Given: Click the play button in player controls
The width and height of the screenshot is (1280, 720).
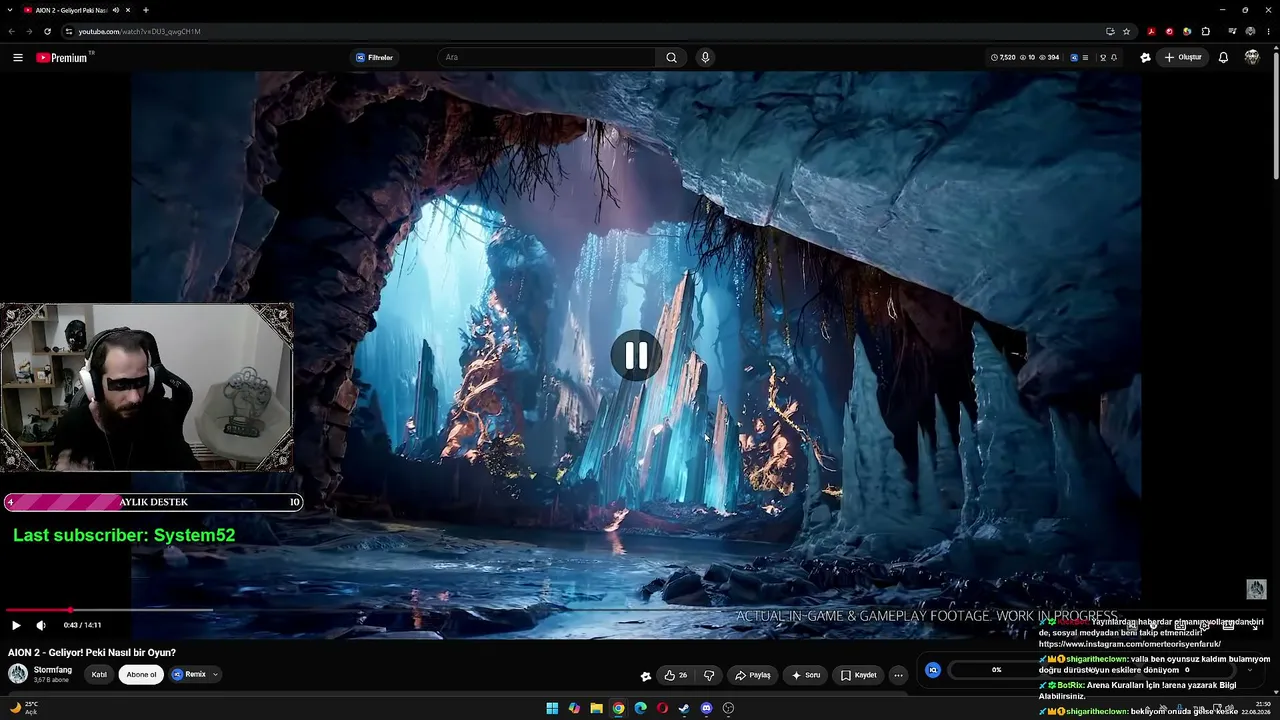Looking at the screenshot, I should click(x=16, y=625).
